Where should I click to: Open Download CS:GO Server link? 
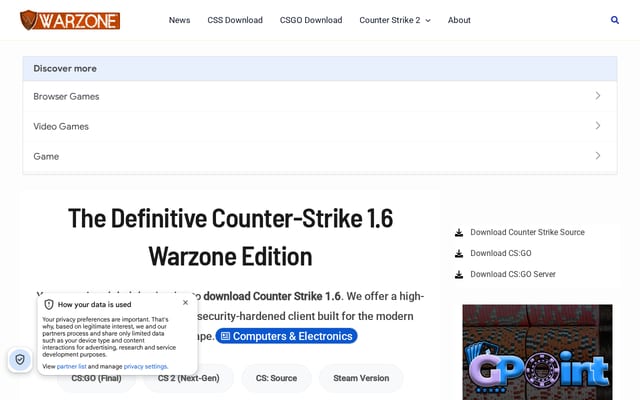[513, 274]
